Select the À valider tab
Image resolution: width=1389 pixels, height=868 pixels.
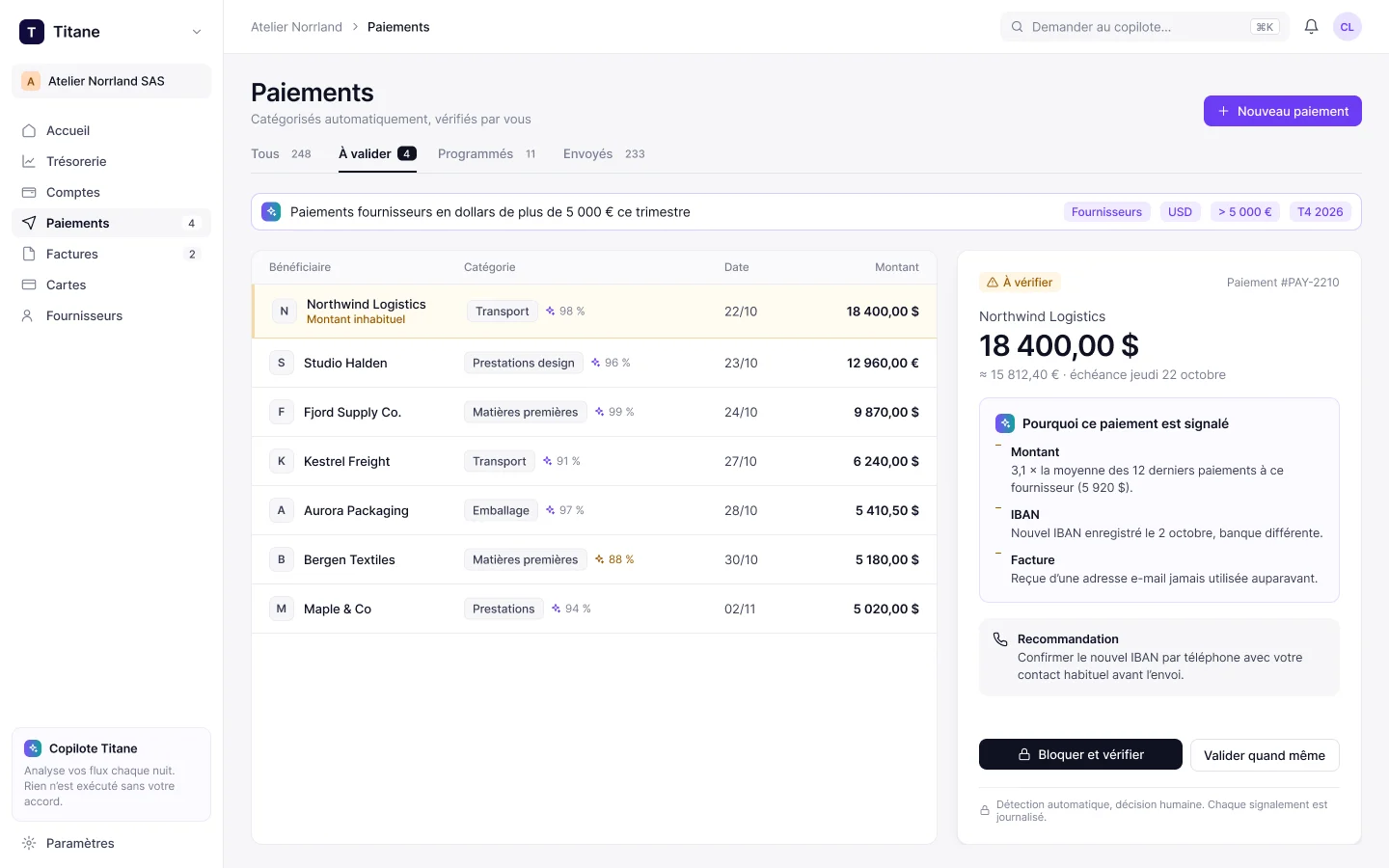pyautogui.click(x=377, y=154)
